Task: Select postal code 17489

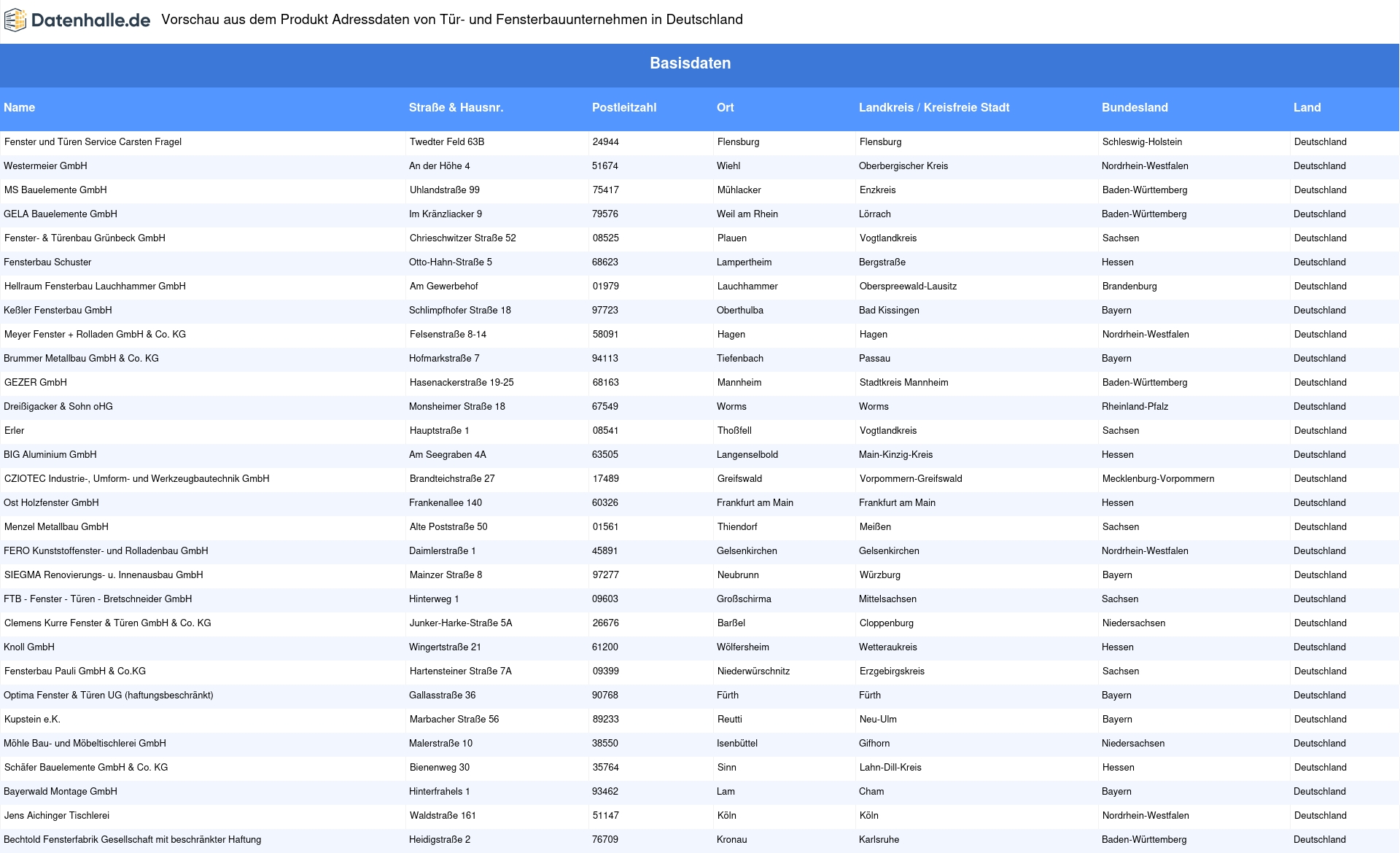Action: tap(606, 478)
